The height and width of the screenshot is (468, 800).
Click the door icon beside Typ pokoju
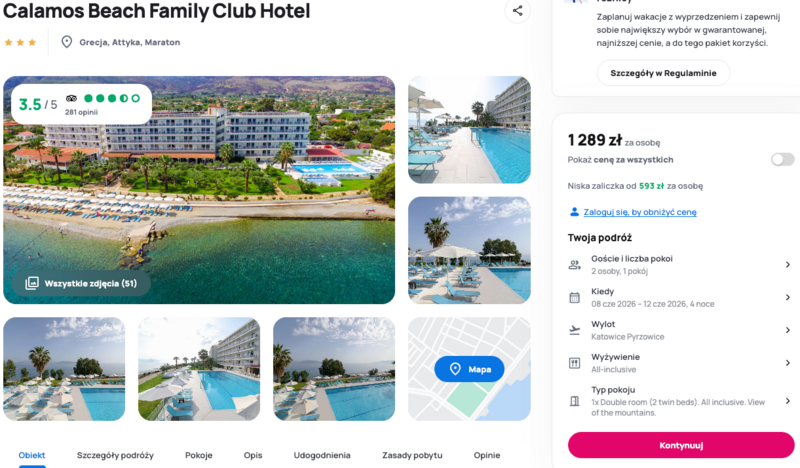point(574,401)
